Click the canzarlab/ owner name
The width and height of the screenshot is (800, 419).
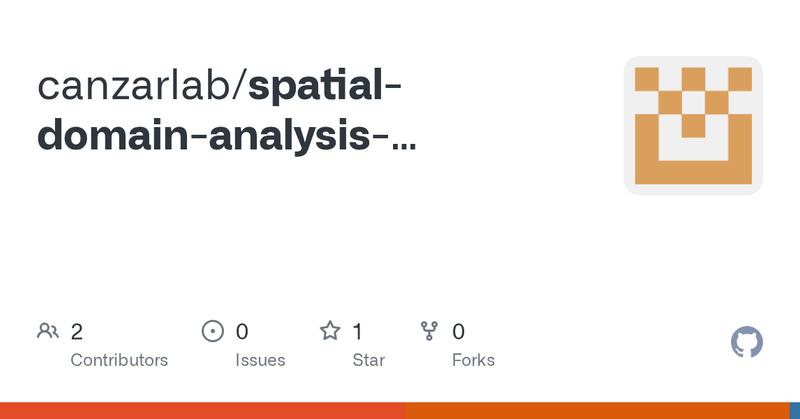click(x=142, y=86)
